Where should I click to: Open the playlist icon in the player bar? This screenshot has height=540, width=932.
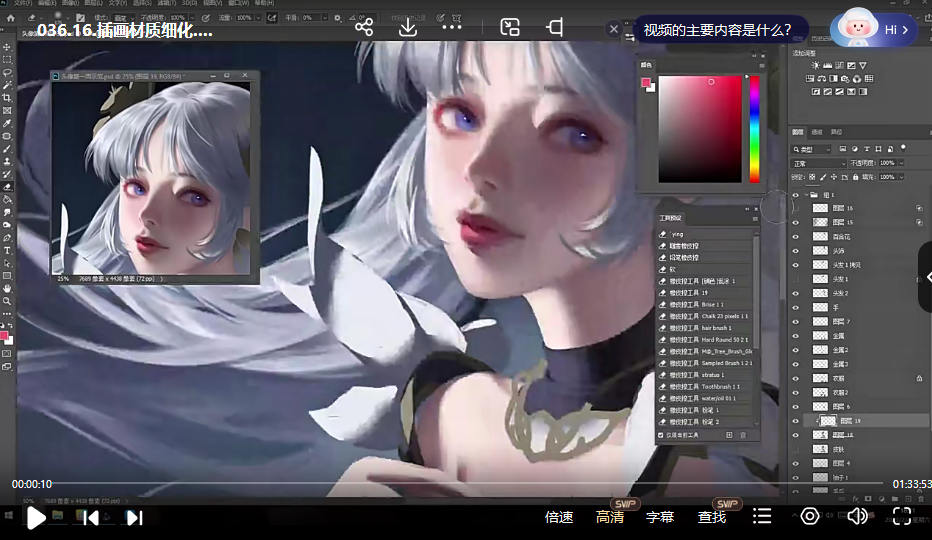click(762, 516)
